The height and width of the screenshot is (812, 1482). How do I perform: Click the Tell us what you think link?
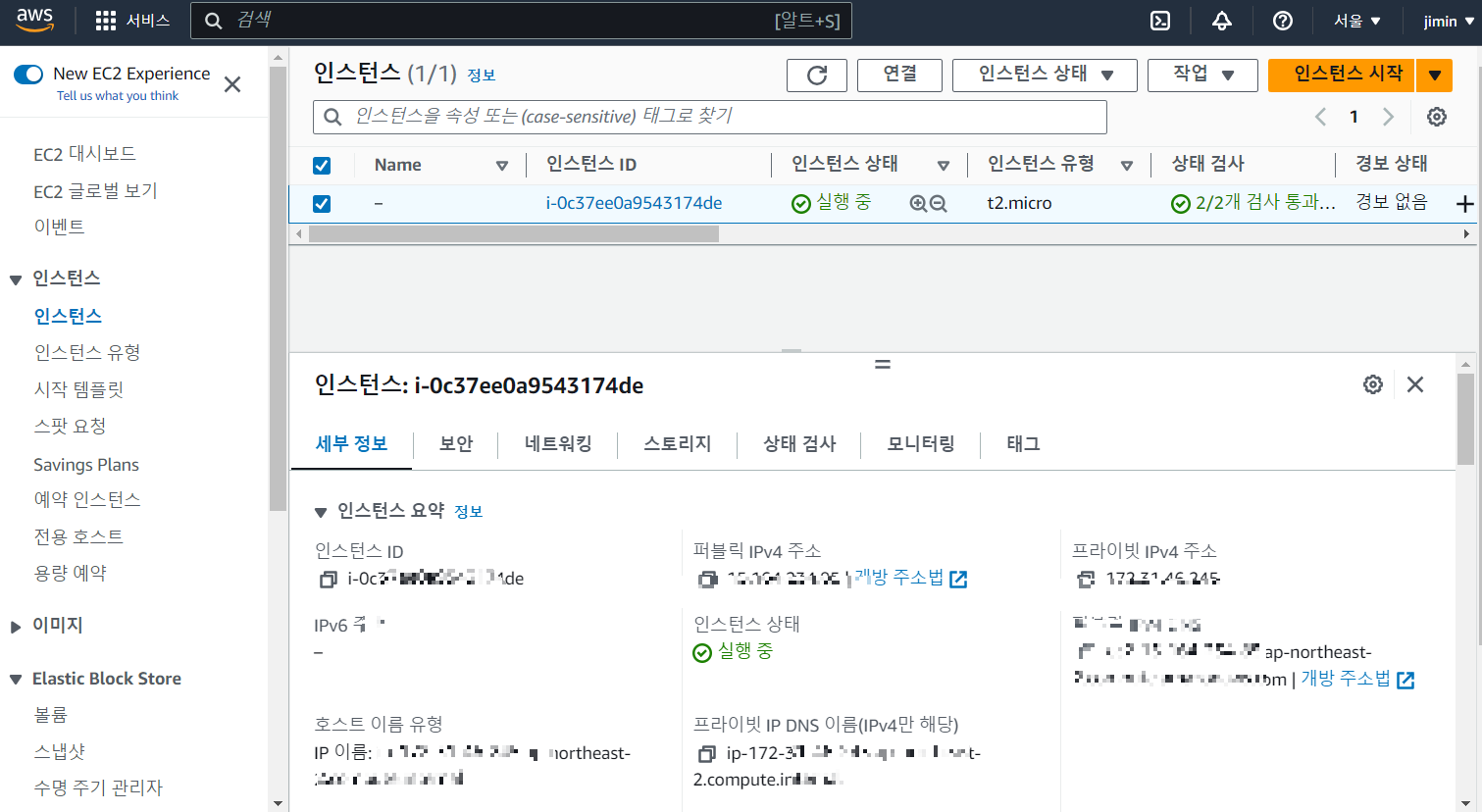(x=118, y=96)
